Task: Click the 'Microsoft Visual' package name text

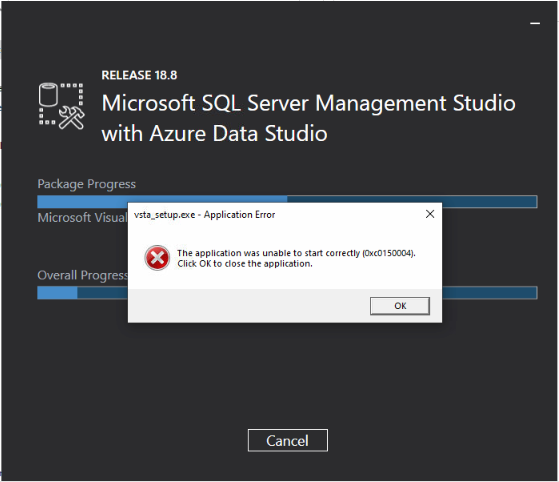Action: coord(82,217)
